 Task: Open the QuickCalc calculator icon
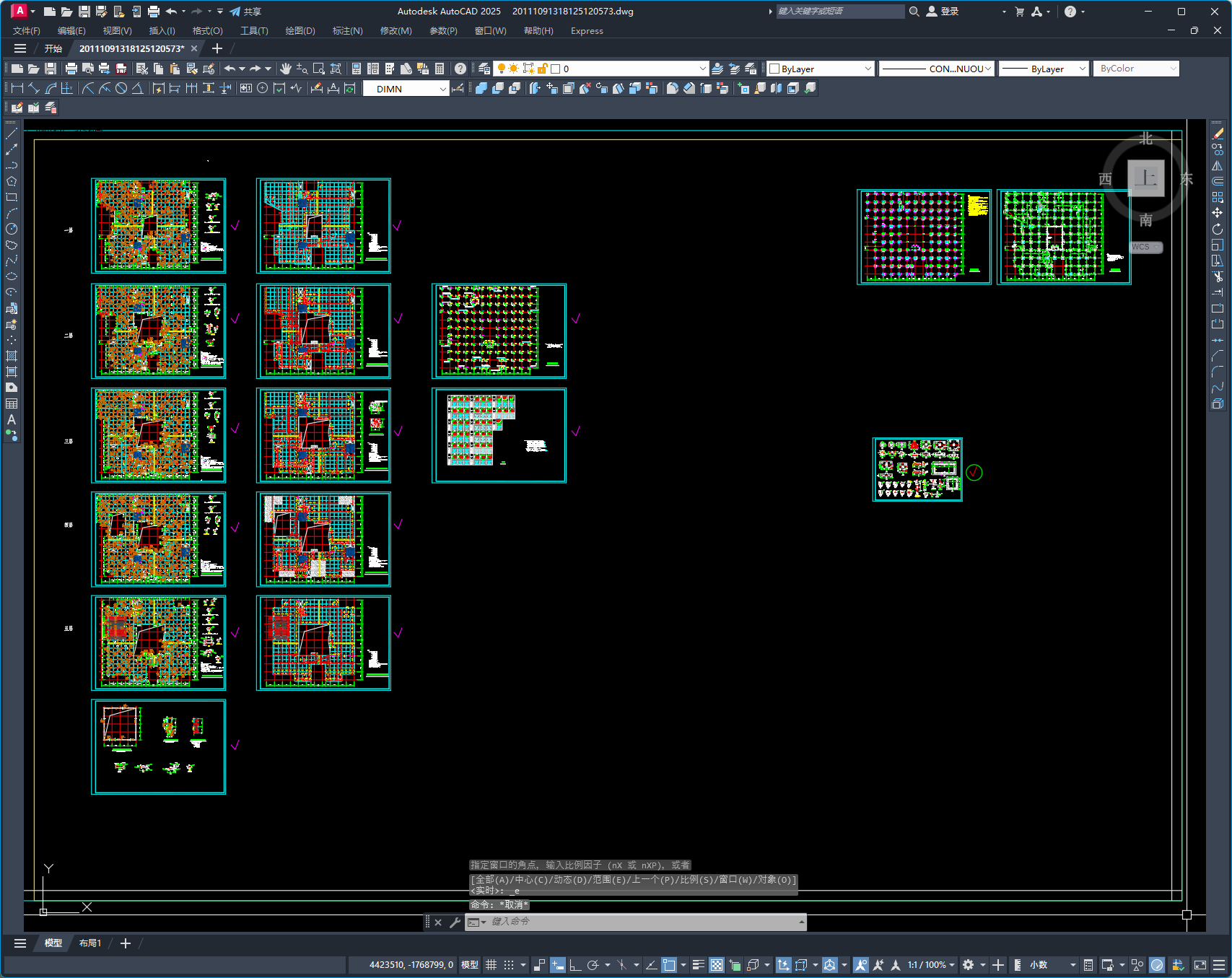coord(440,69)
